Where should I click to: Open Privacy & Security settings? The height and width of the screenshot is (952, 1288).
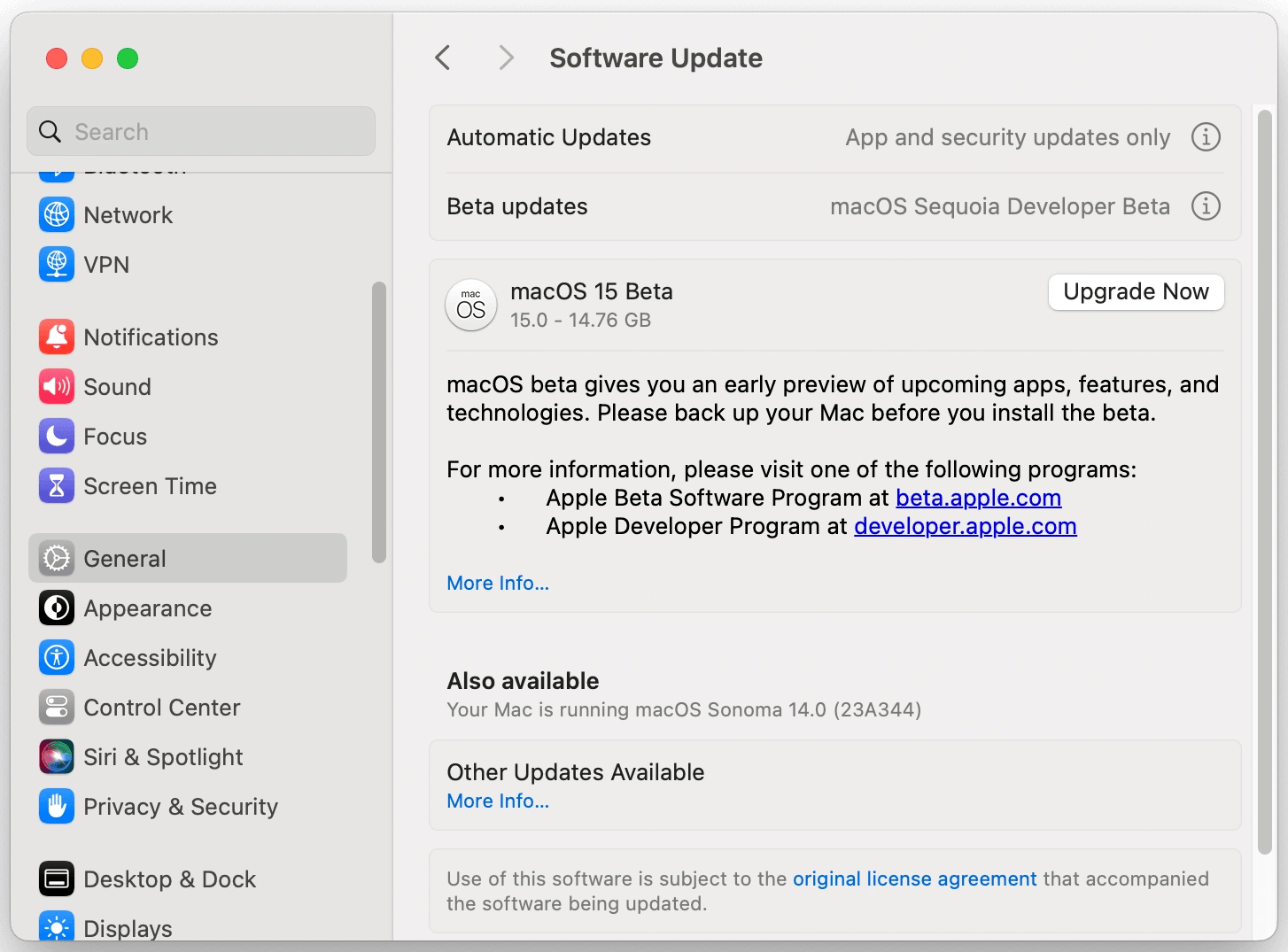coord(188,806)
